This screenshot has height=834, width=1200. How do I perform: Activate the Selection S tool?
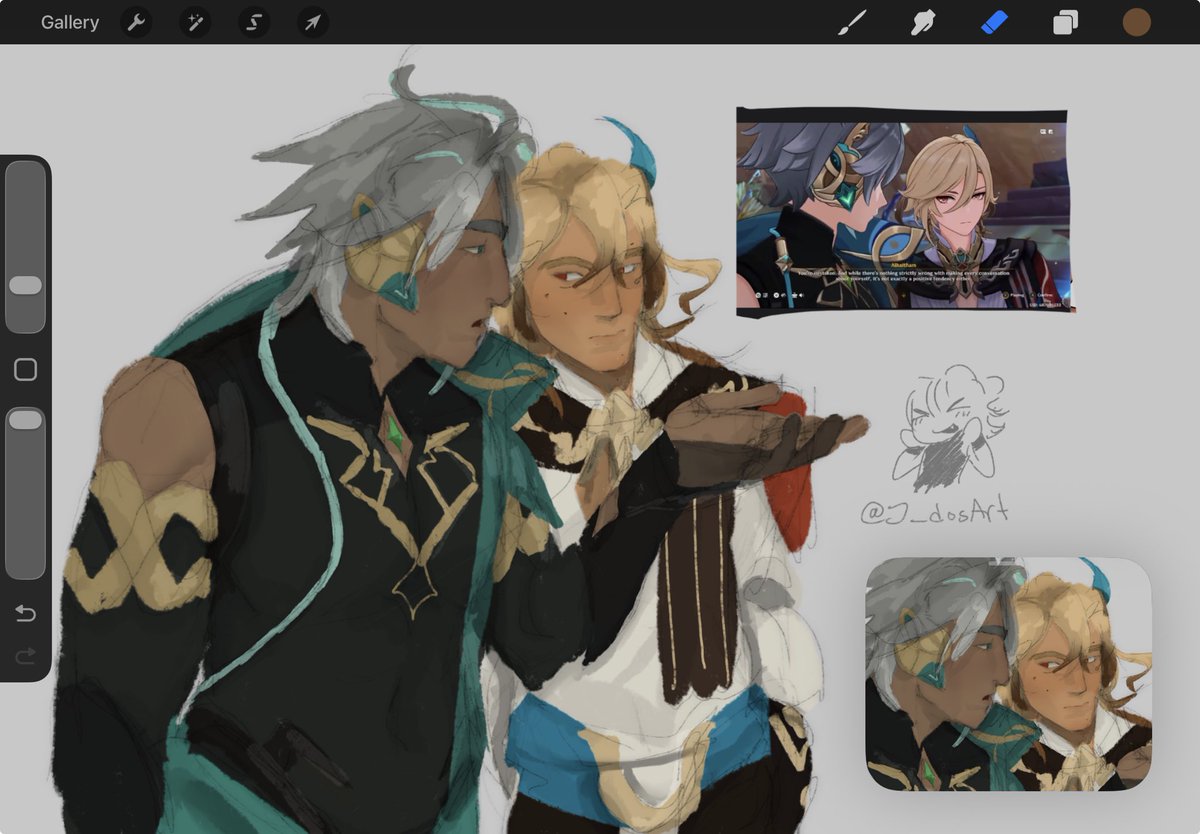(x=254, y=22)
